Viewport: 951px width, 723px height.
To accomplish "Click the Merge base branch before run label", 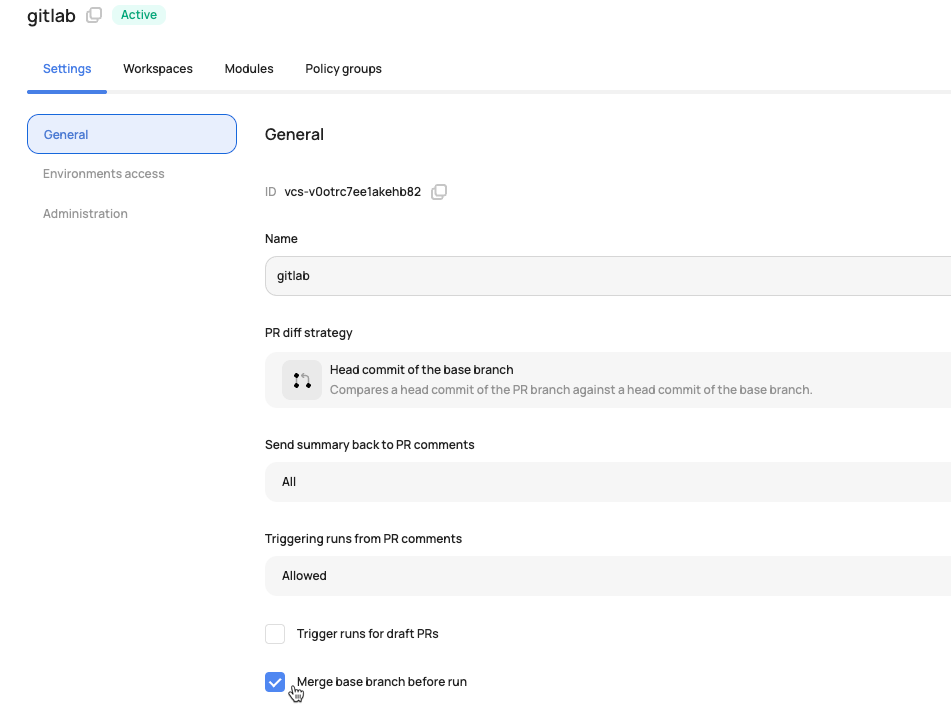I will pos(381,682).
